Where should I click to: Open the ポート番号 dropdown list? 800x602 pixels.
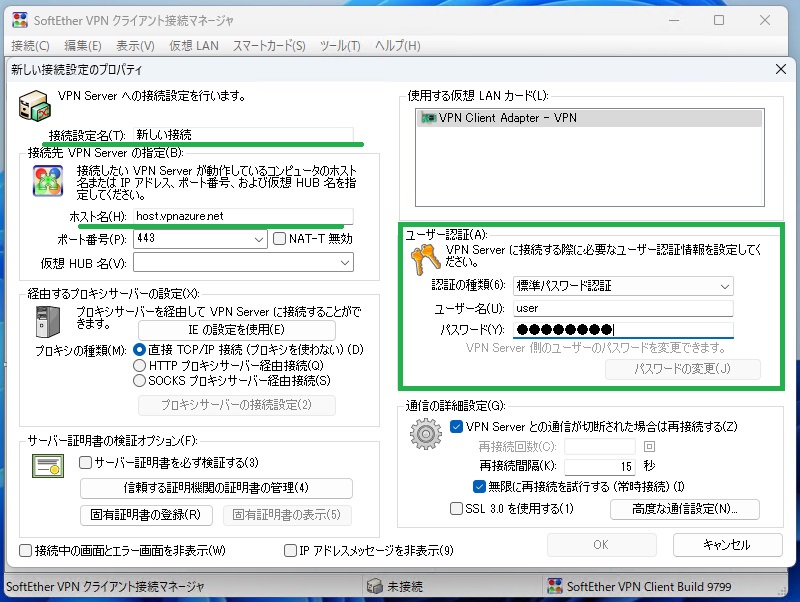pyautogui.click(x=258, y=239)
